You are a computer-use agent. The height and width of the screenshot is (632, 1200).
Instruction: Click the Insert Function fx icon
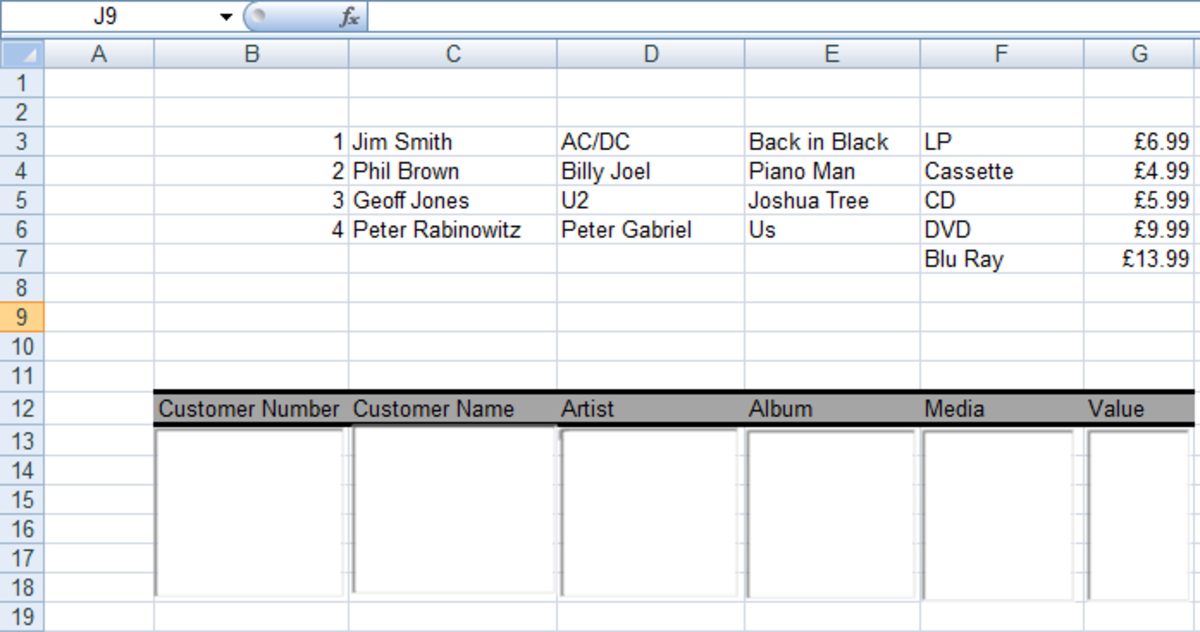[350, 17]
